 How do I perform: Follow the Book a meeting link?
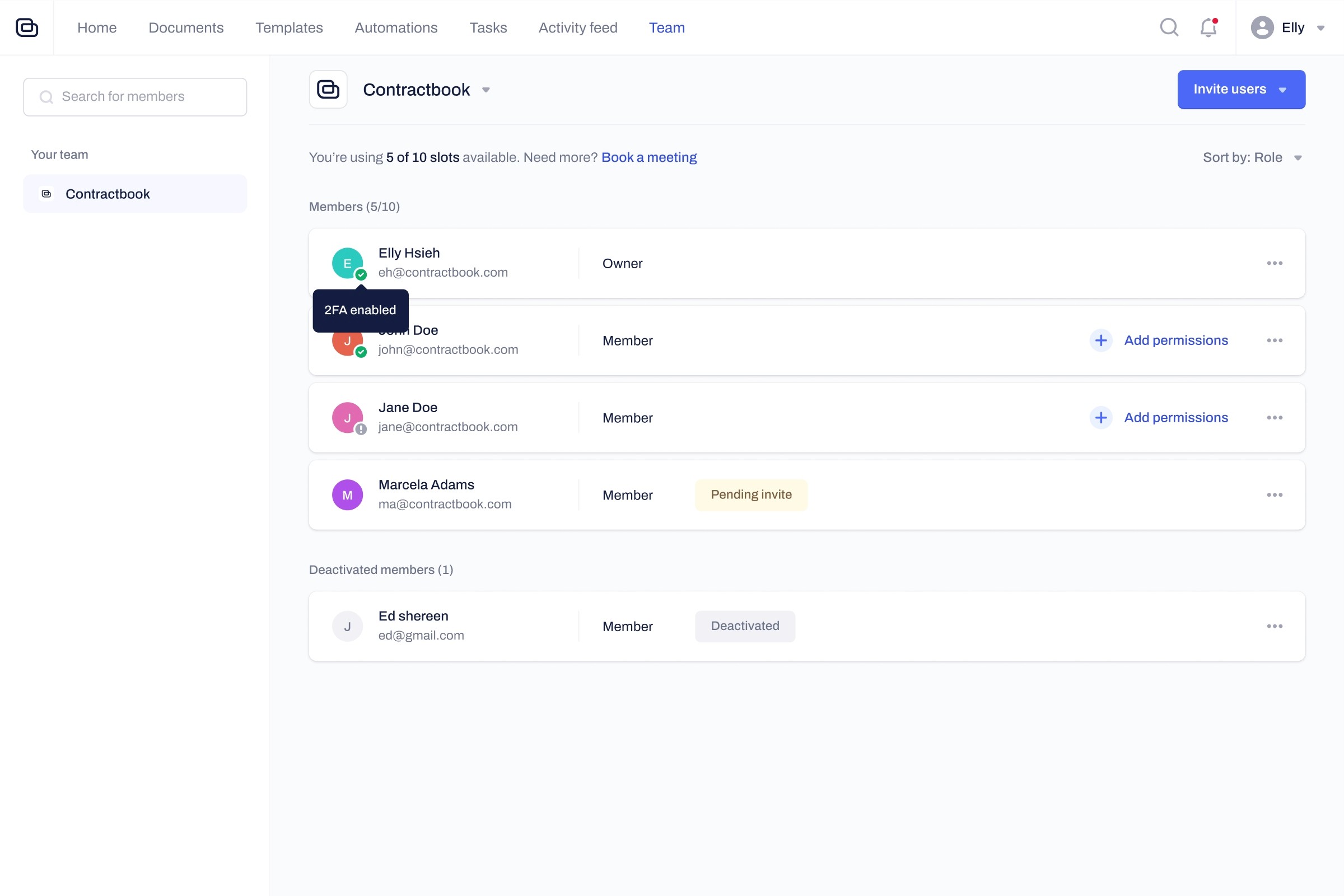(648, 158)
